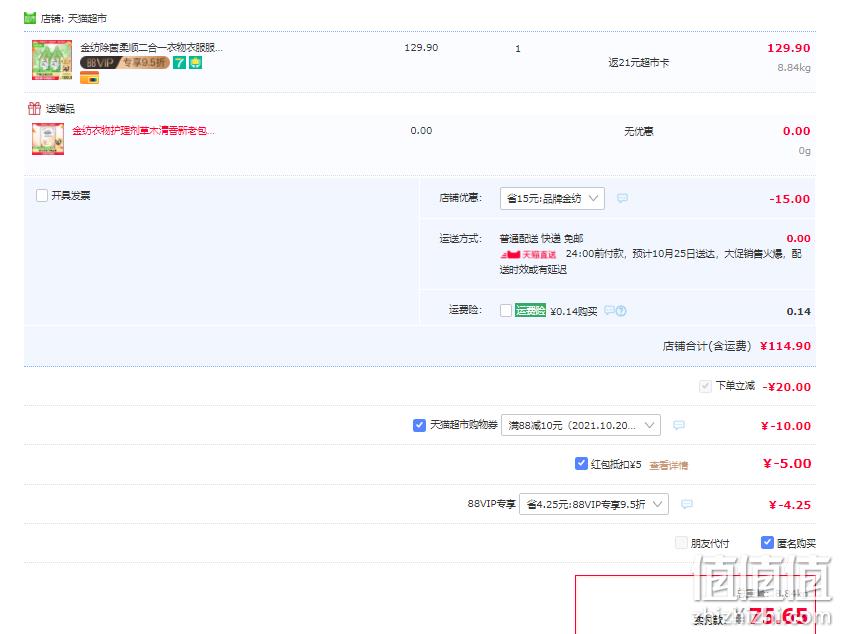Viewport: 841px width, 634px height.
Task: Open the red 金纺衣物护理剂 gift item link
Action: (x=144, y=131)
